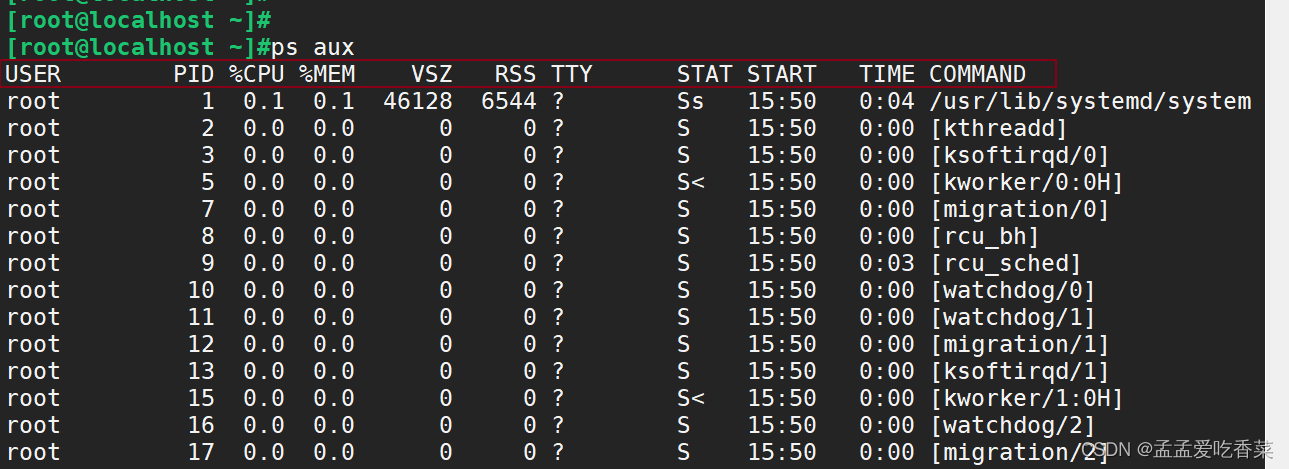Screen dimensions: 1289x469
Task: Click the [rcu_bh] process name
Action: click(x=985, y=236)
